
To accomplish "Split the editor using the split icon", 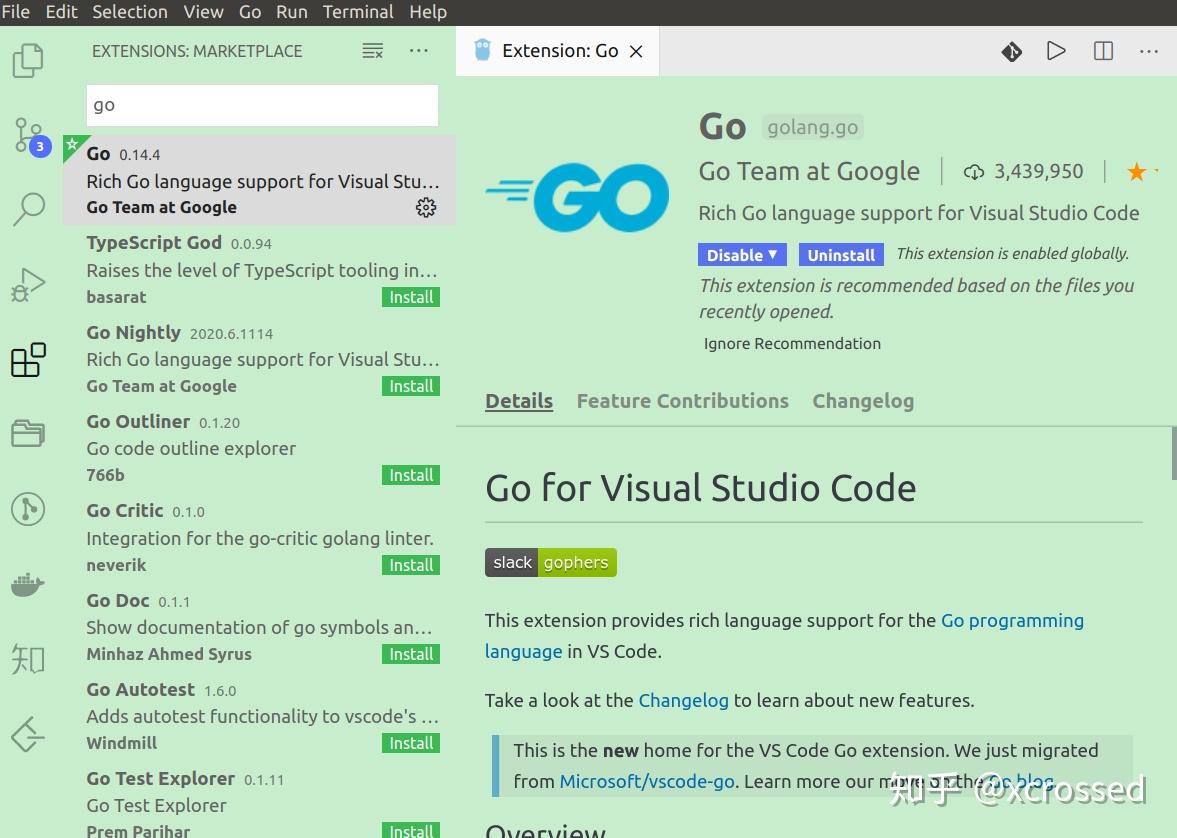I will (1101, 51).
